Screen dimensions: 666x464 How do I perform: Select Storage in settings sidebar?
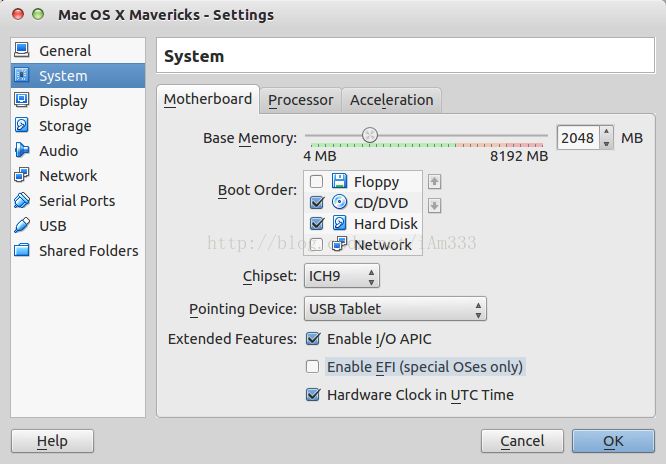pos(78,126)
